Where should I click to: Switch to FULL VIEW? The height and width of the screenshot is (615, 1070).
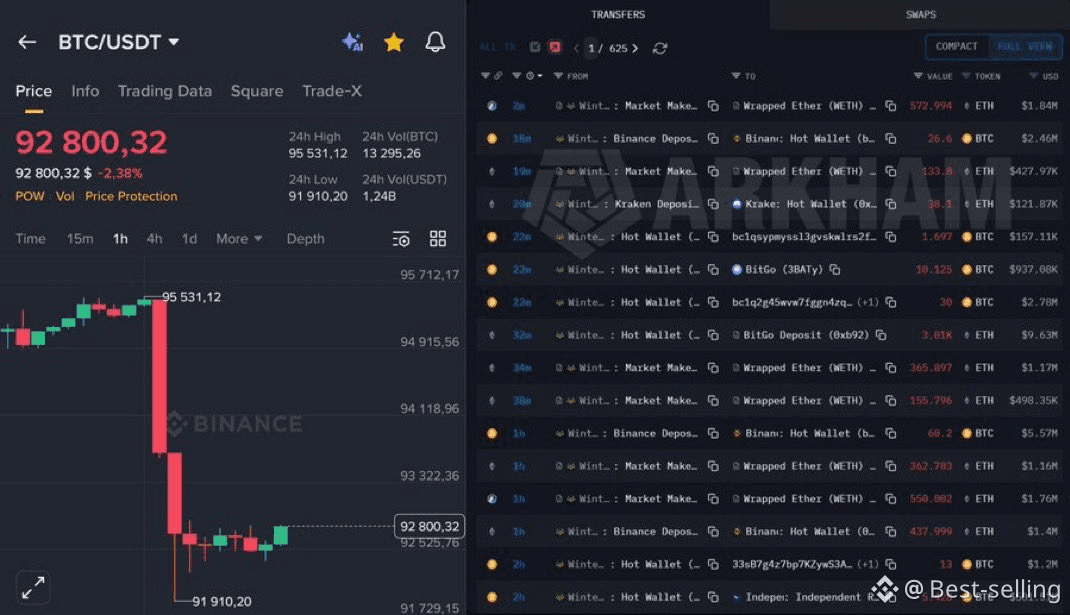1025,46
